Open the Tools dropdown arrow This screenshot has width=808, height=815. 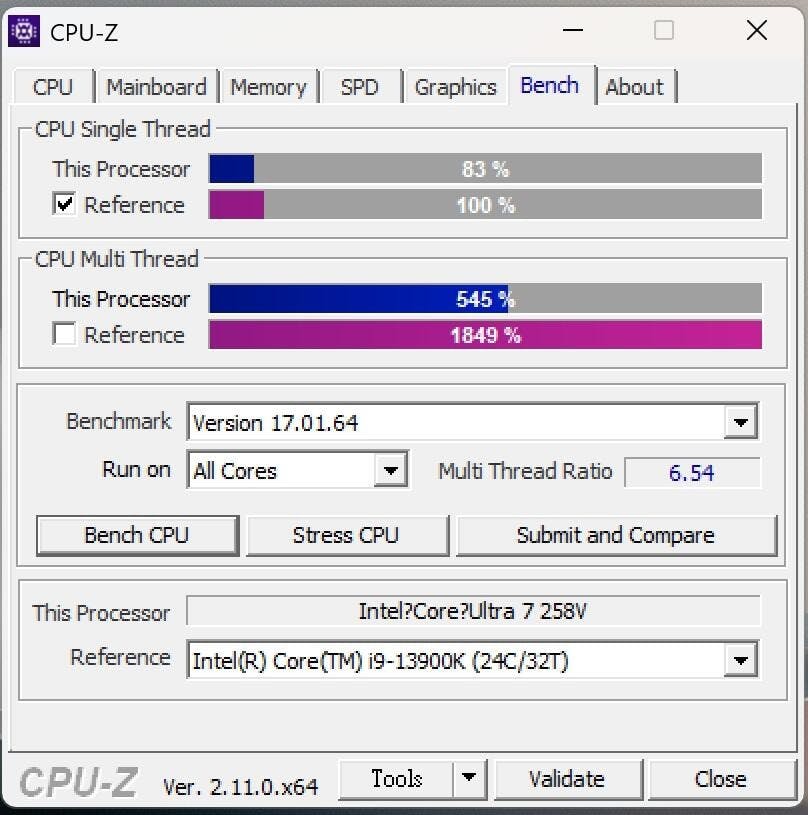click(x=469, y=778)
